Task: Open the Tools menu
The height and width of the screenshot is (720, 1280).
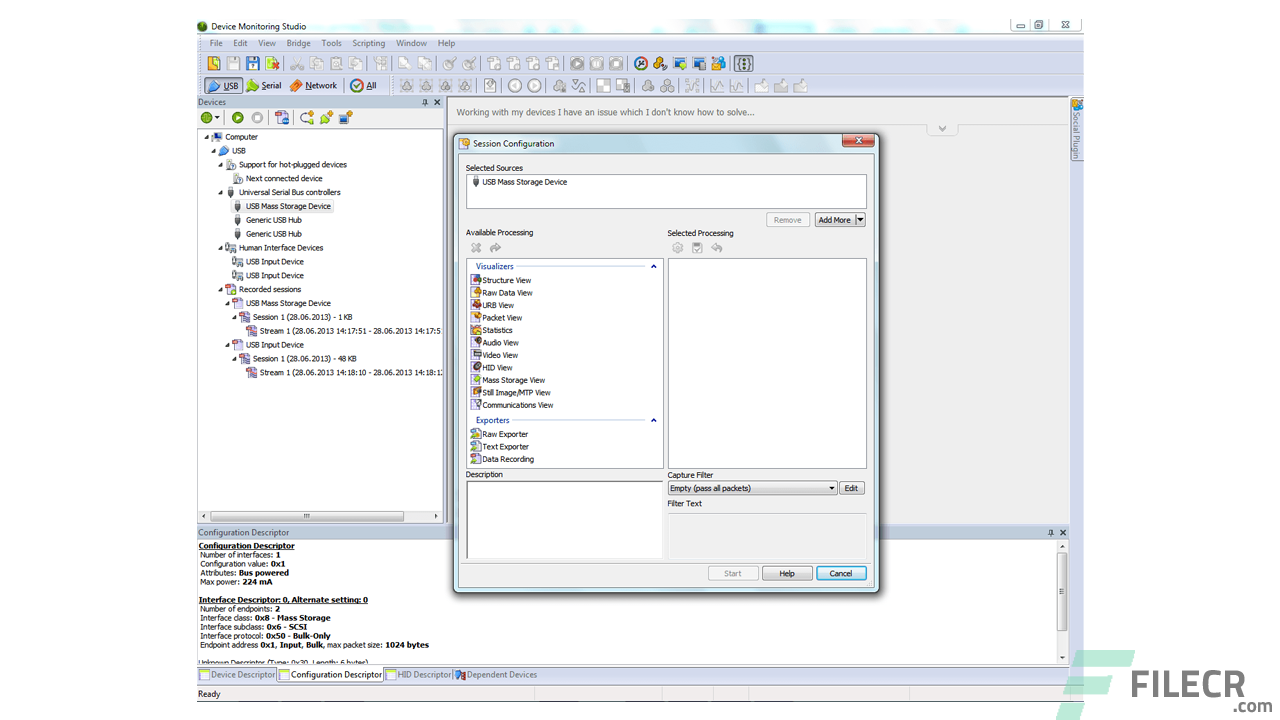Action: pyautogui.click(x=332, y=43)
